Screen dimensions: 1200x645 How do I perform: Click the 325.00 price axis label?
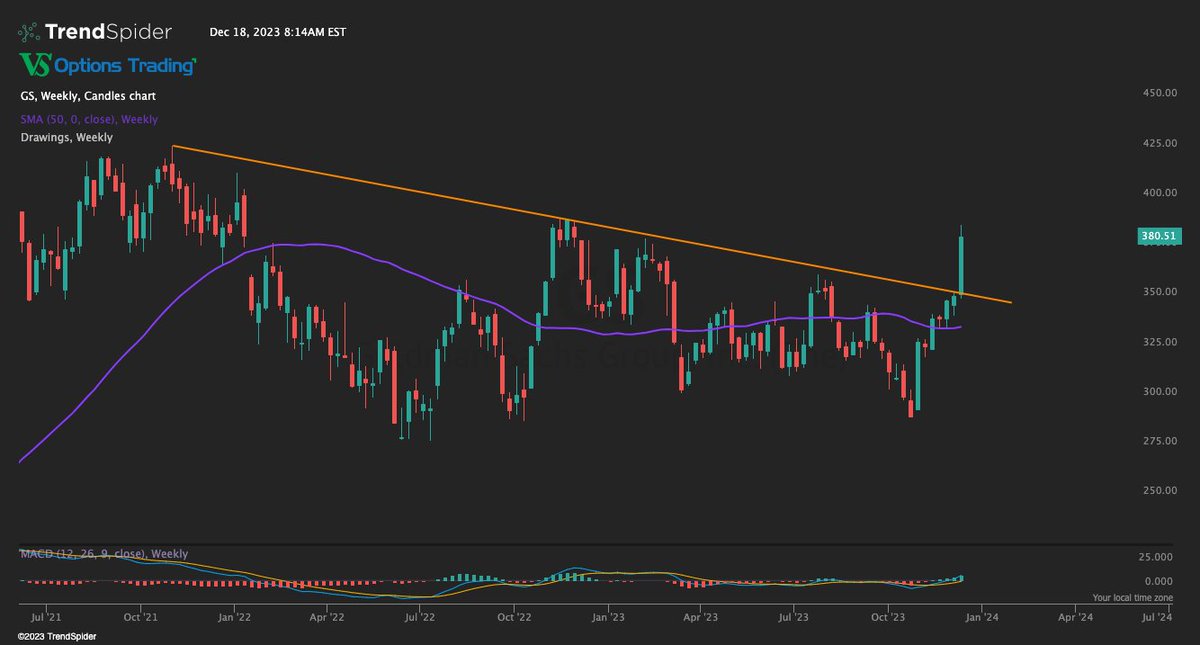1159,342
